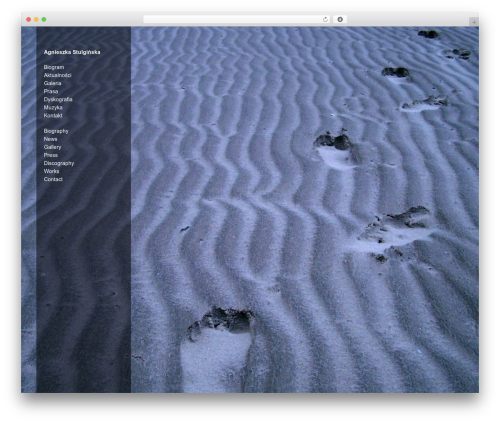The width and height of the screenshot is (500, 423).
Task: Go to the News page
Action: (50, 139)
